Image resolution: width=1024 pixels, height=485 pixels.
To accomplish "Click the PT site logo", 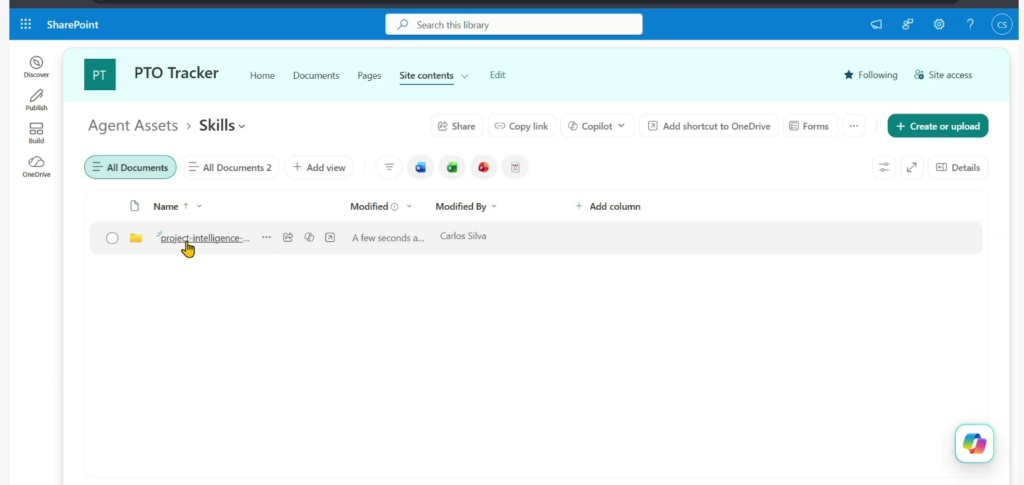I will (100, 74).
